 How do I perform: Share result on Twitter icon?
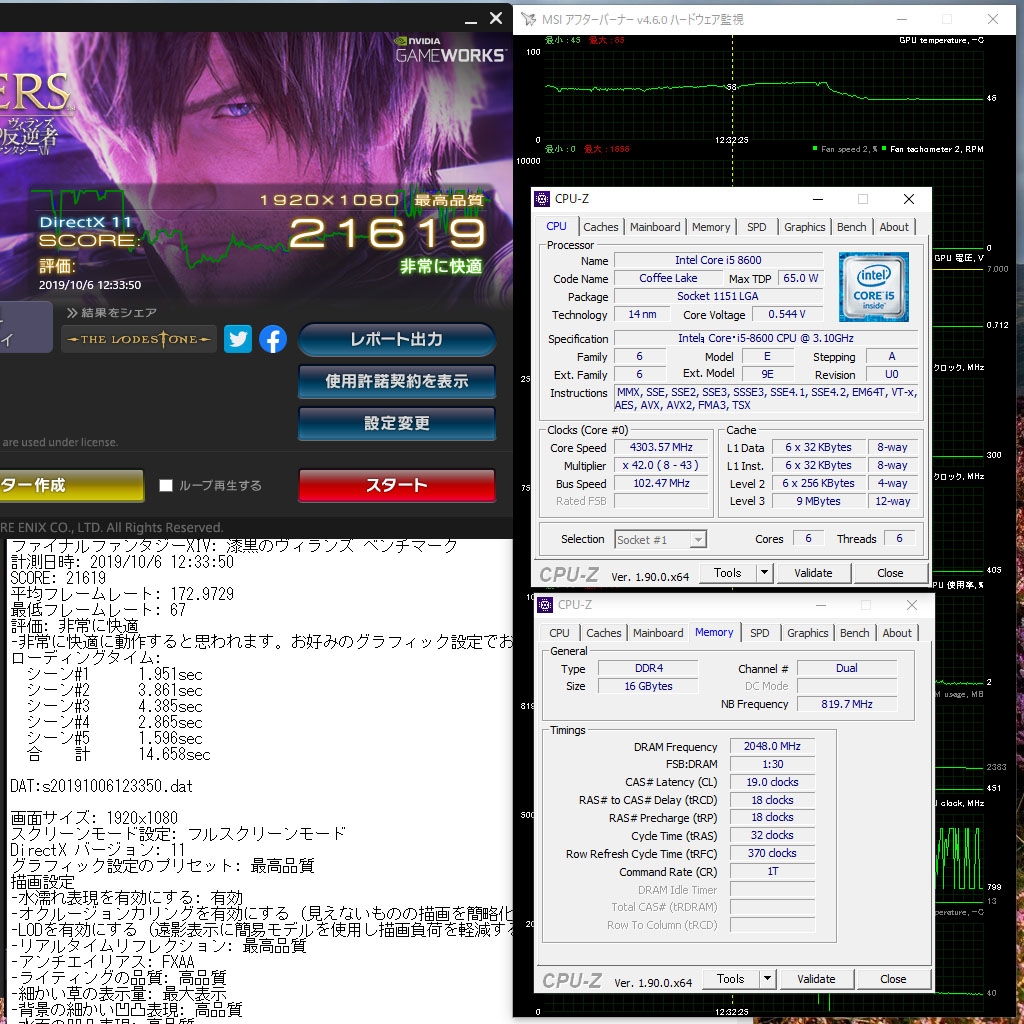pos(238,339)
